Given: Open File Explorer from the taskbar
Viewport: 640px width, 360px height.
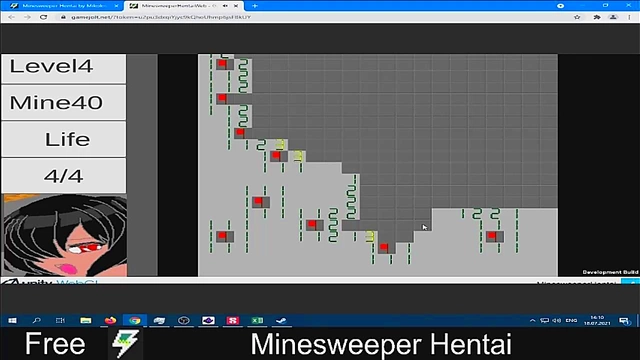Looking at the screenshot, I should 86,320.
